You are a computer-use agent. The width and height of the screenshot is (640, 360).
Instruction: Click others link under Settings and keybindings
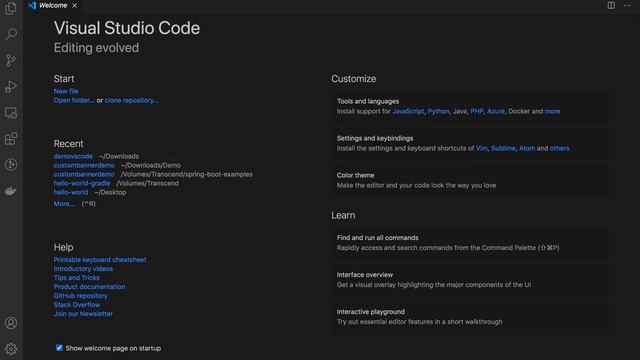tap(559, 148)
